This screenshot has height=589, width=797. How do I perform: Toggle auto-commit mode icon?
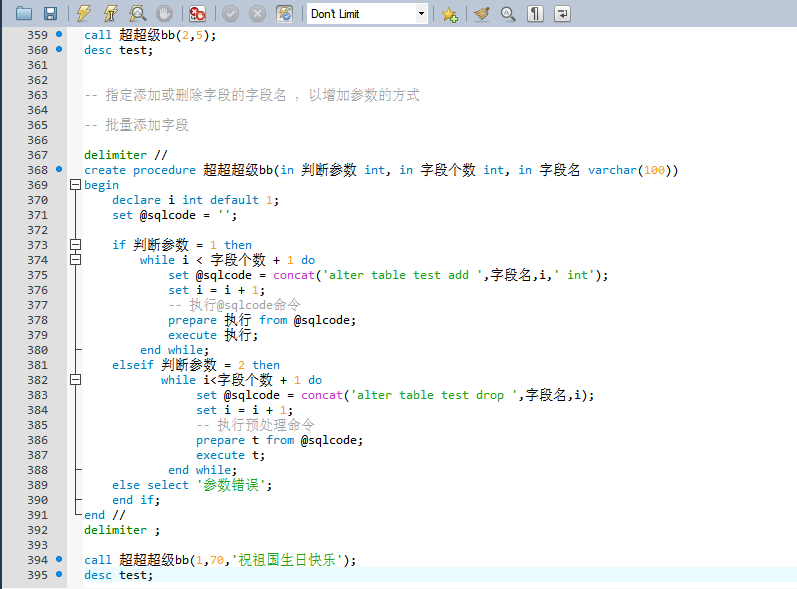tap(285, 14)
